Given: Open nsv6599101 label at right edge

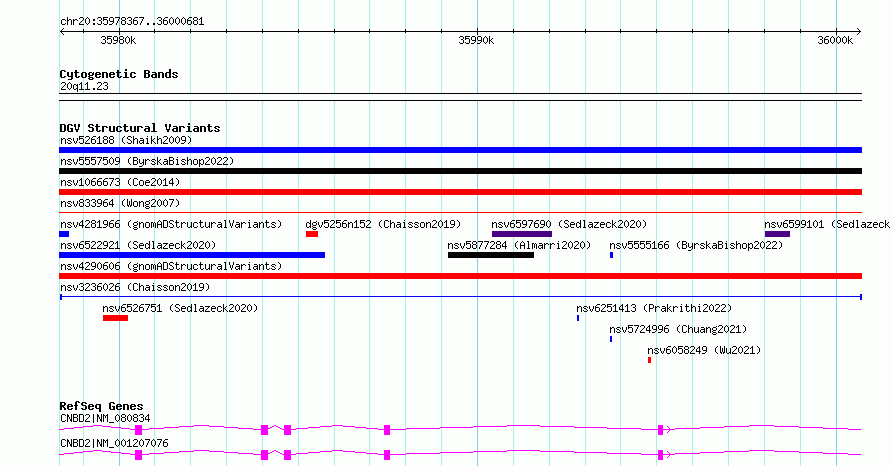Looking at the screenshot, I should coord(827,224).
